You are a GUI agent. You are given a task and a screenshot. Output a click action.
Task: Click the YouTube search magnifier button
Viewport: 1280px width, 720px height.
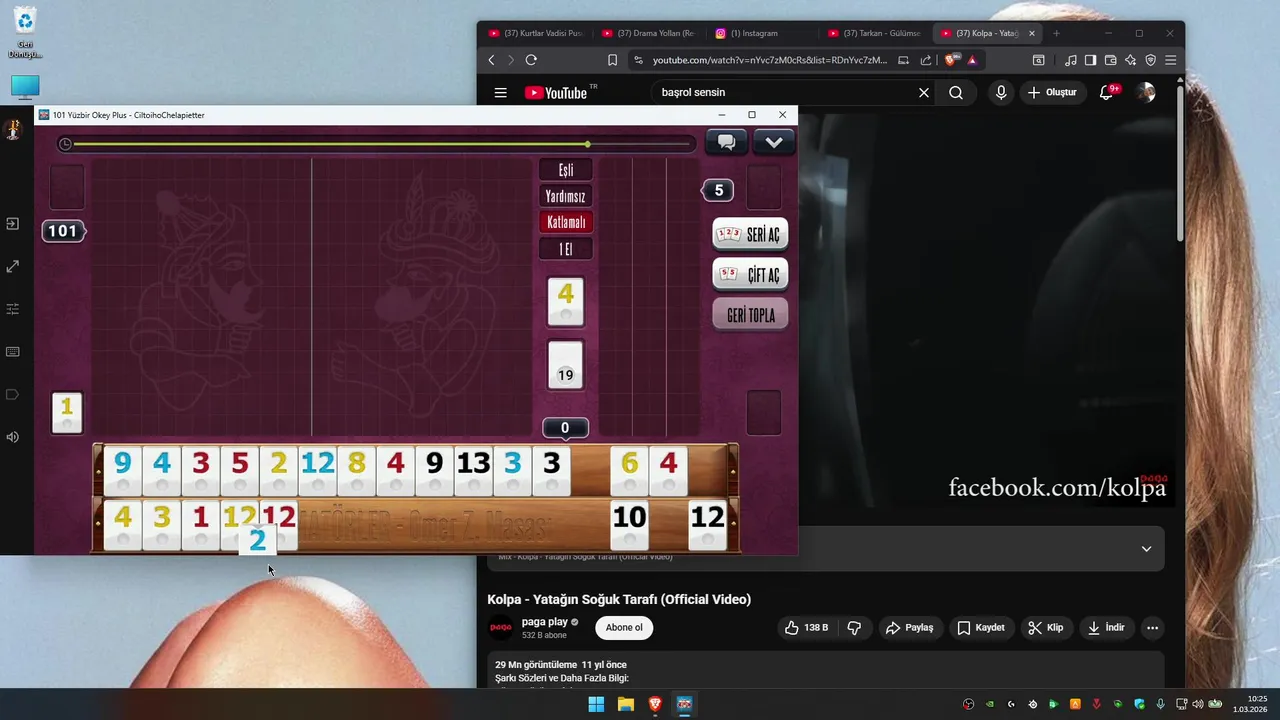click(956, 93)
